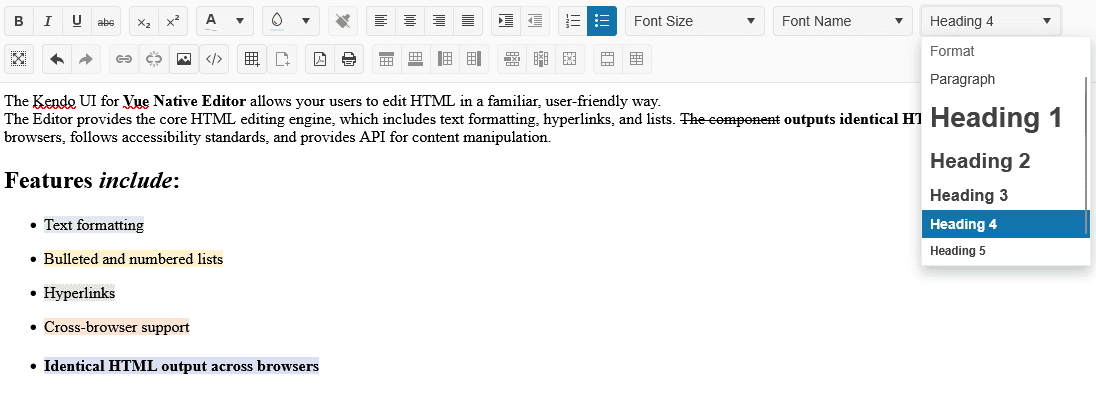Click 'Identical HTML output across browsers' bullet

[182, 366]
